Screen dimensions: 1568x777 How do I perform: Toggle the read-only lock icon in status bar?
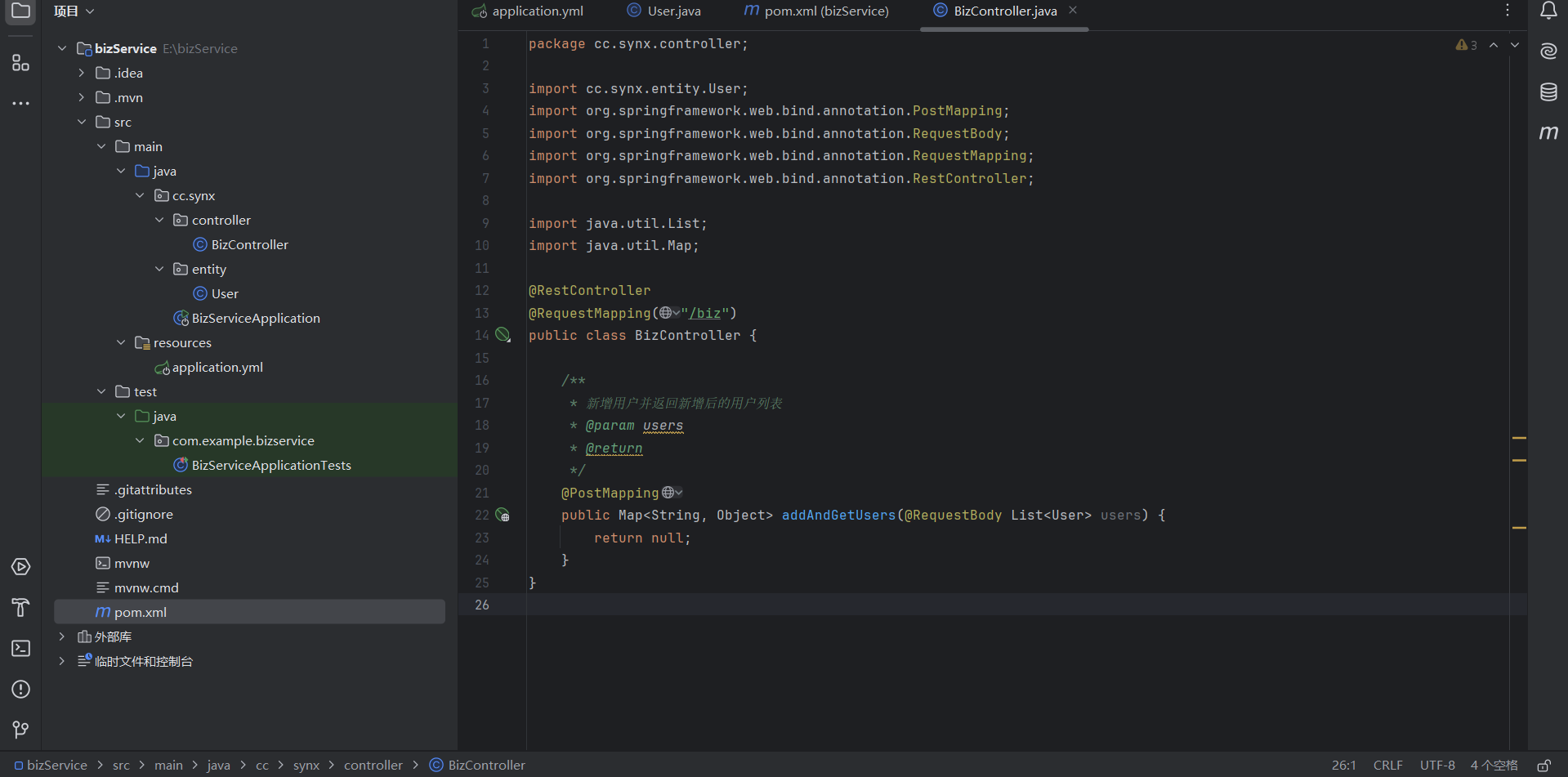pos(1543,766)
